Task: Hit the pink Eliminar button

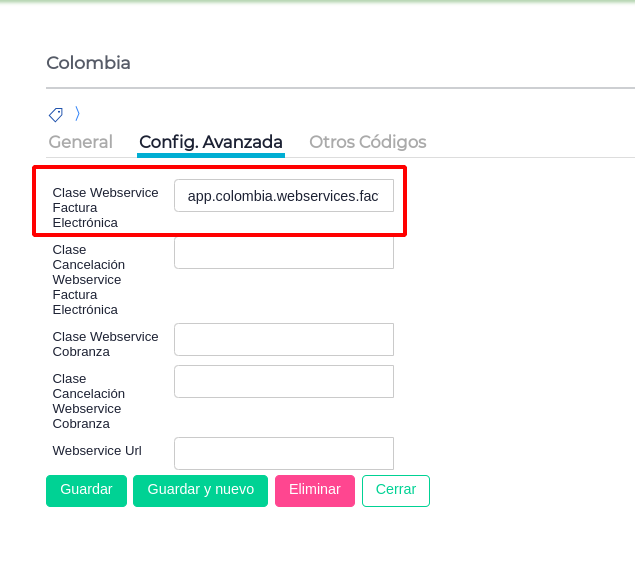Action: tap(315, 490)
